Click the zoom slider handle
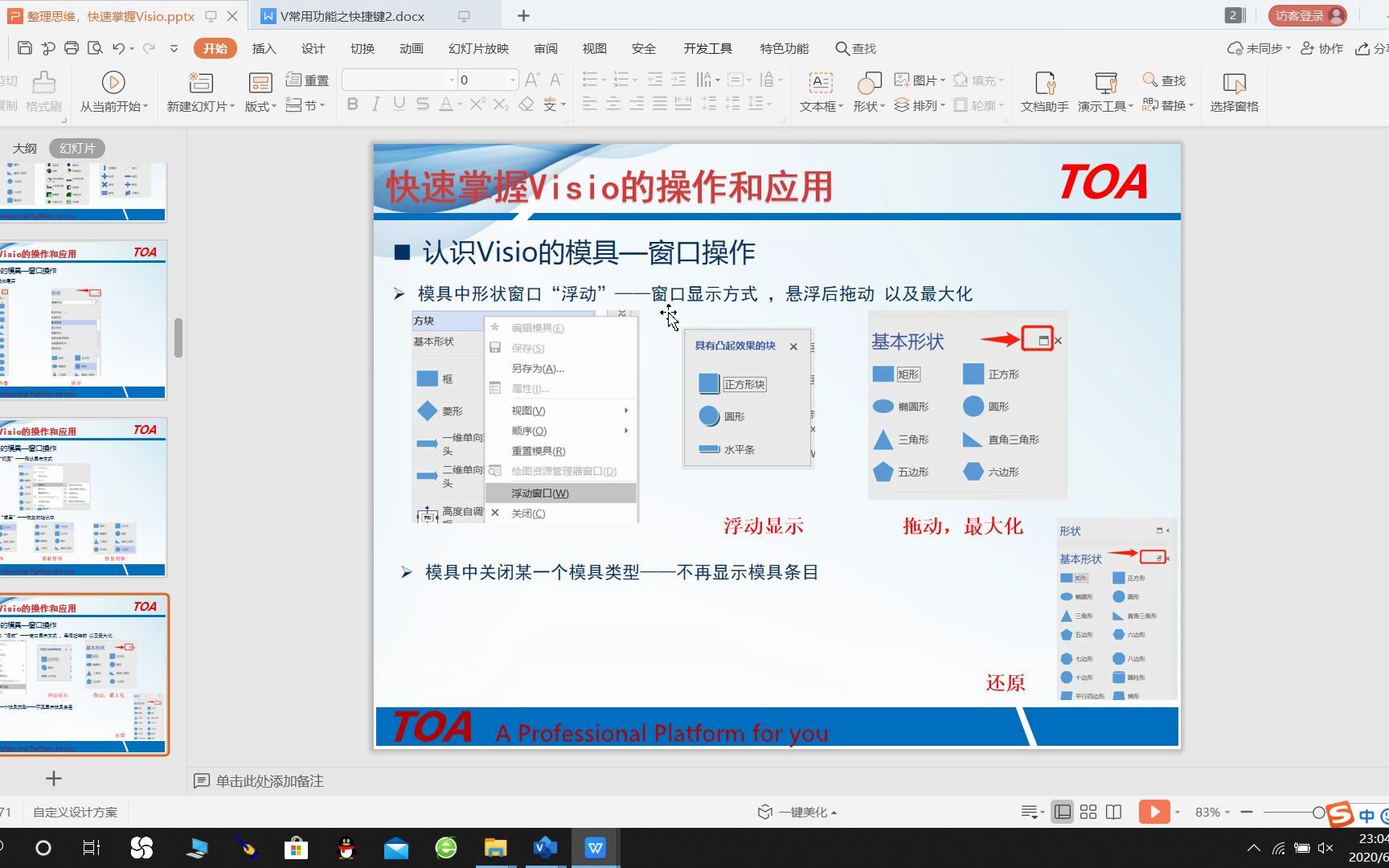The height and width of the screenshot is (868, 1389). tap(1318, 813)
